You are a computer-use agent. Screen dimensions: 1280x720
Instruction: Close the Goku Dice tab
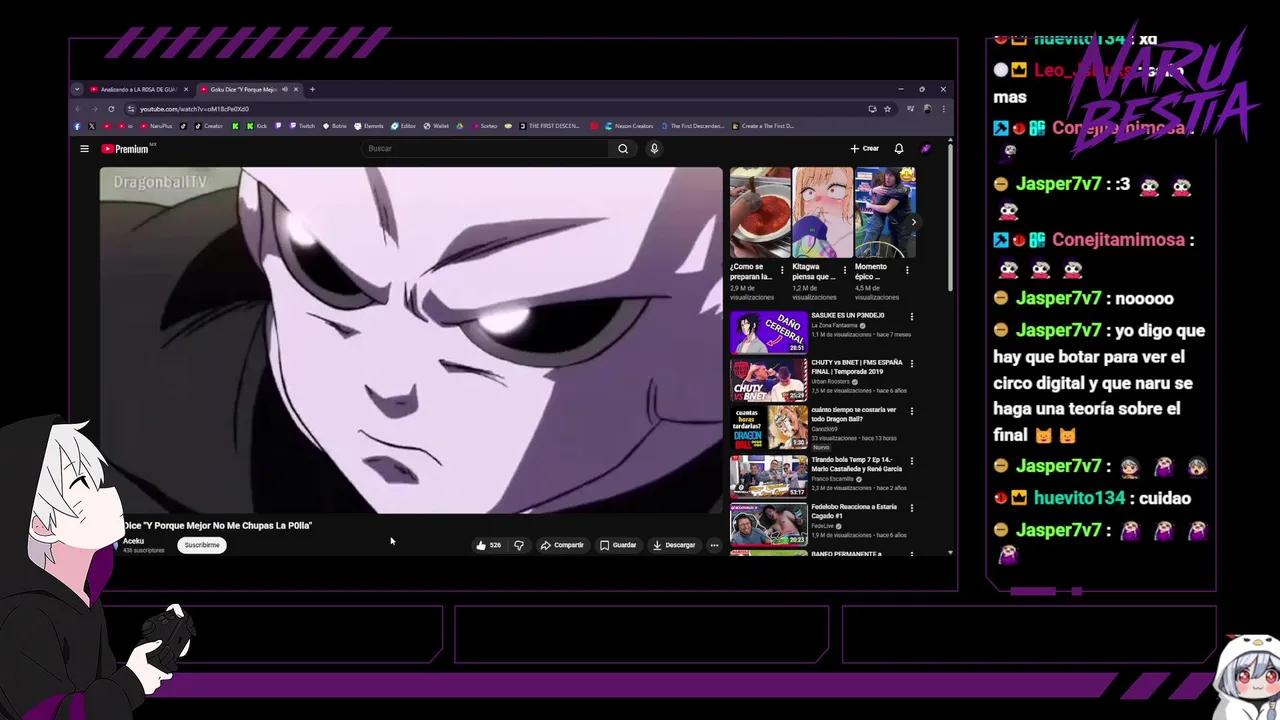[296, 89]
